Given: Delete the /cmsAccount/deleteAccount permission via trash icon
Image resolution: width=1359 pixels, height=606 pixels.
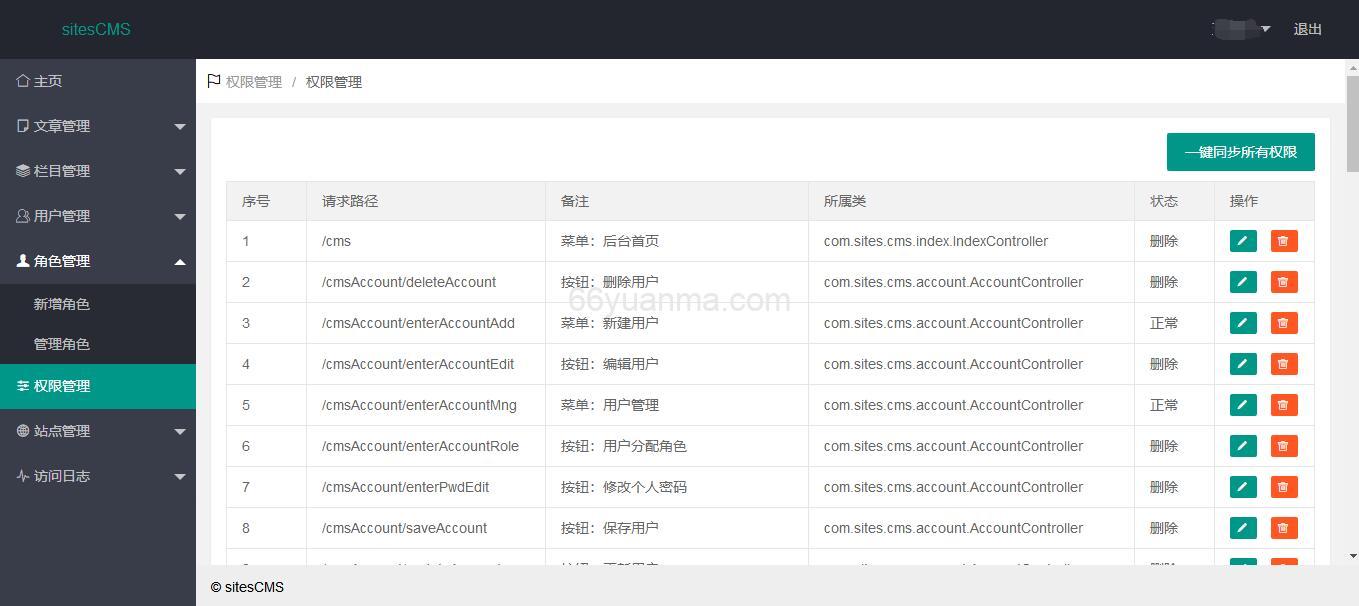Looking at the screenshot, I should click(1283, 282).
